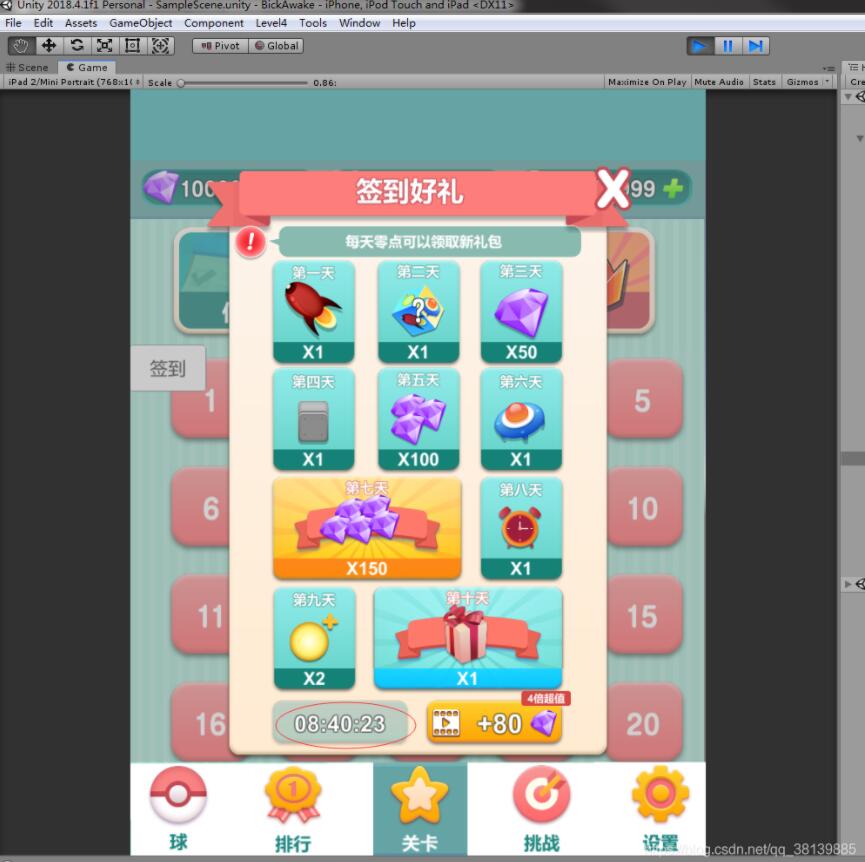This screenshot has height=862, width=865.
Task: Open the Window menu
Action: [360, 23]
